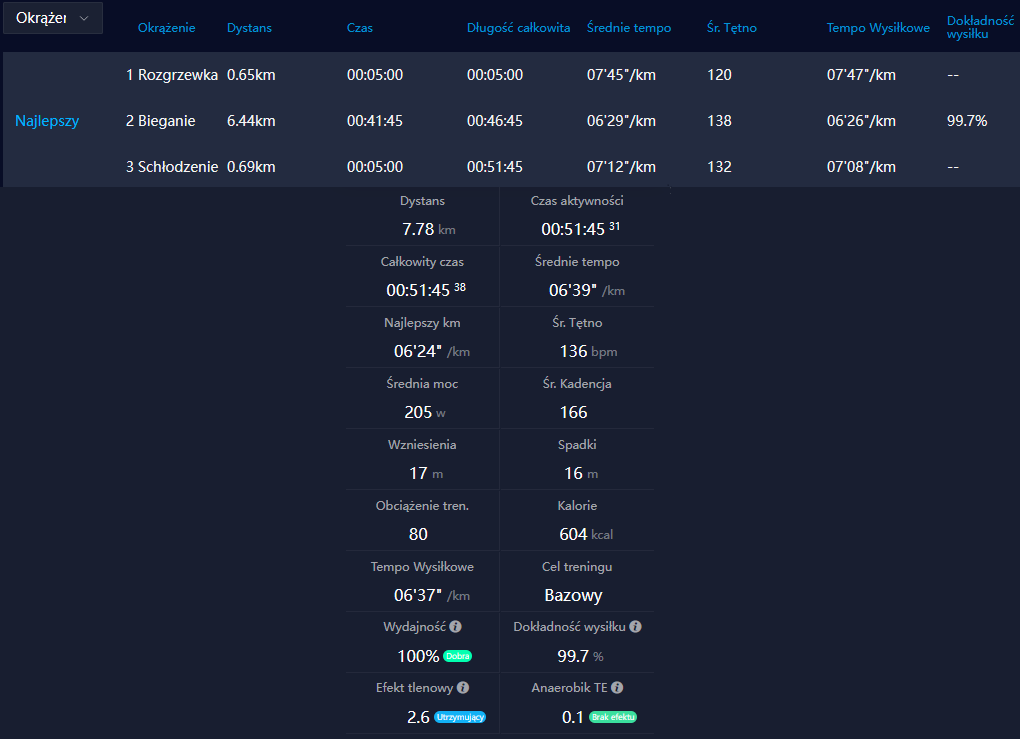This screenshot has width=1020, height=739.
Task: Sort by the Dystans column header
Action: pyautogui.click(x=248, y=28)
